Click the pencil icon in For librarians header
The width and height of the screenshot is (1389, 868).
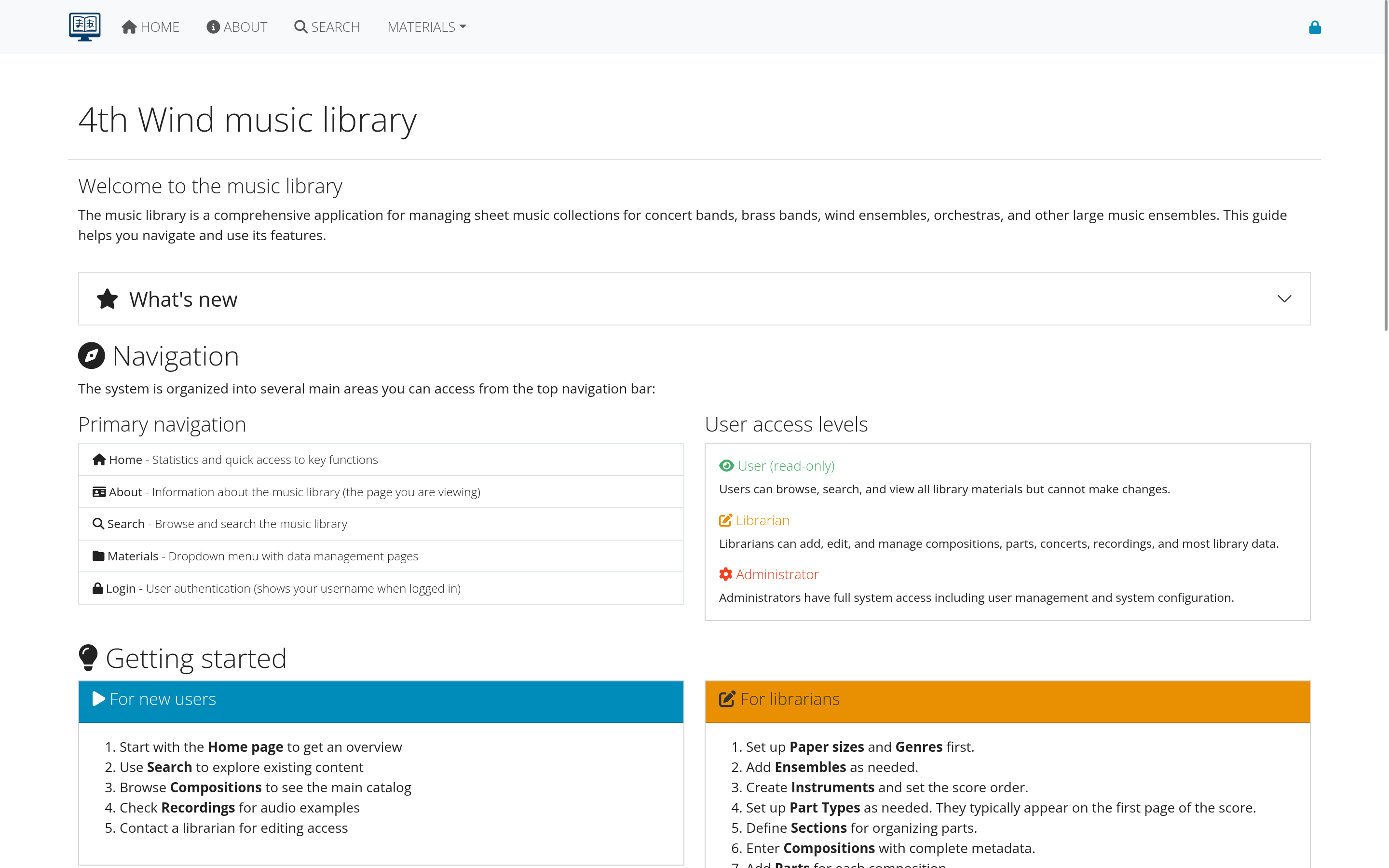(x=727, y=699)
